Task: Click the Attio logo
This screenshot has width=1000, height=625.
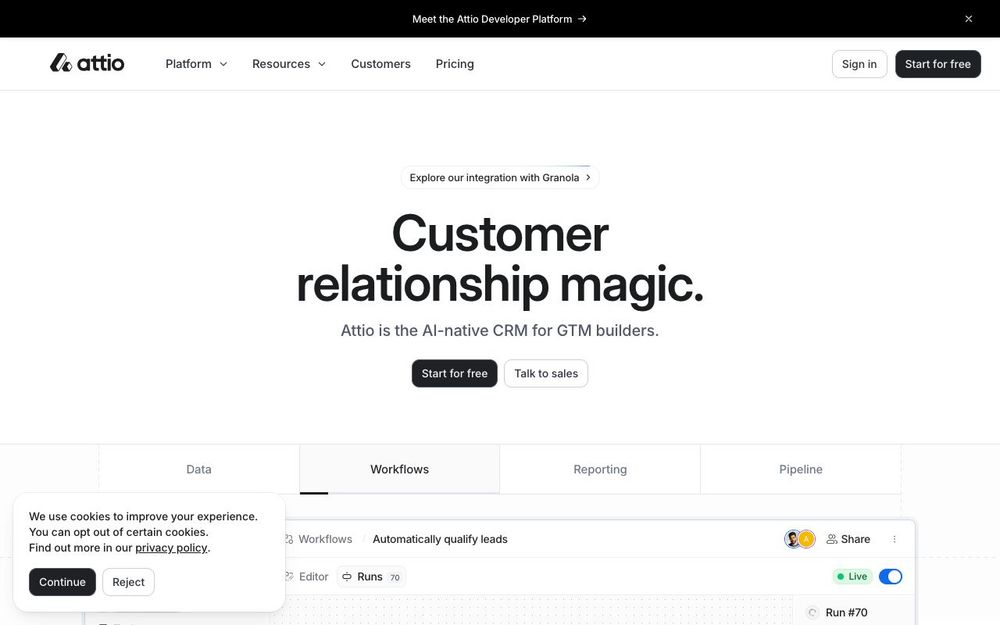Action: point(87,63)
